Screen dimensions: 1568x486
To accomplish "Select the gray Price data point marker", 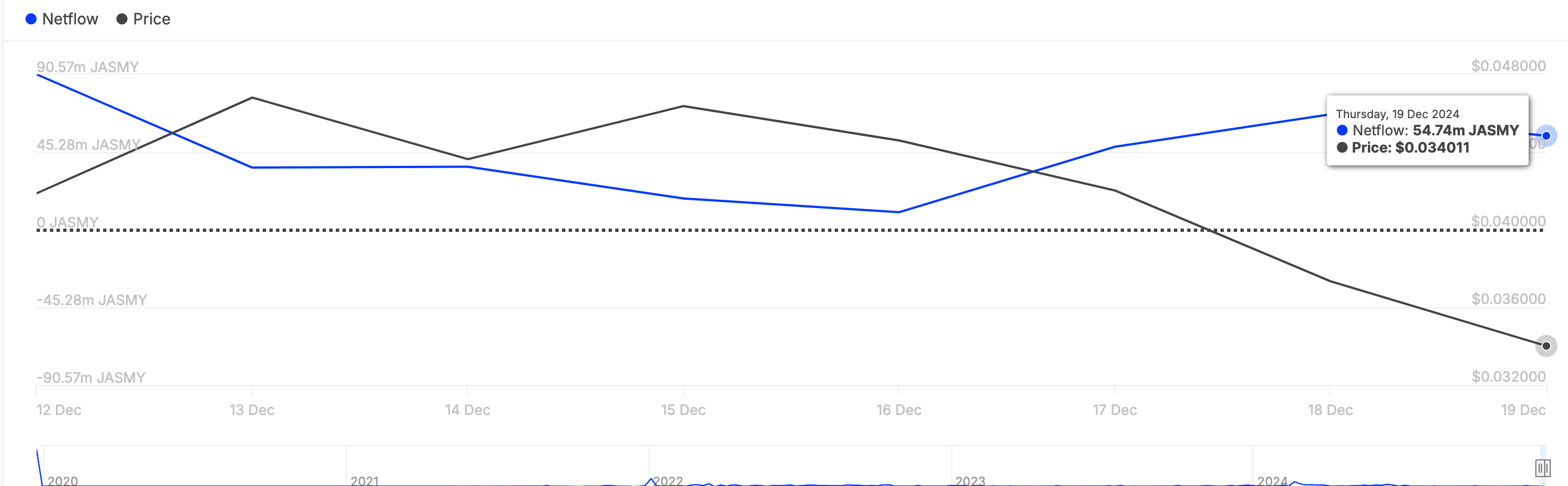I will point(1546,346).
